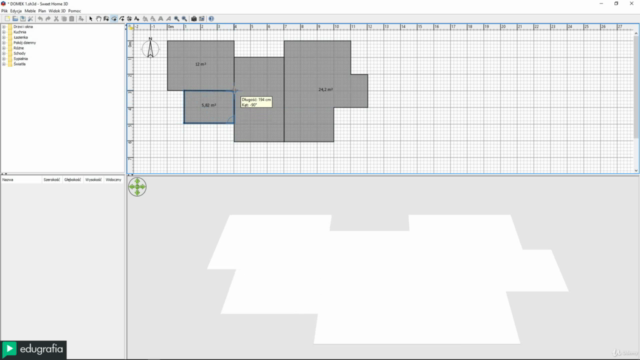640x360 pixels.
Task: Click the Cut scissors icon
Action: pos(56,19)
